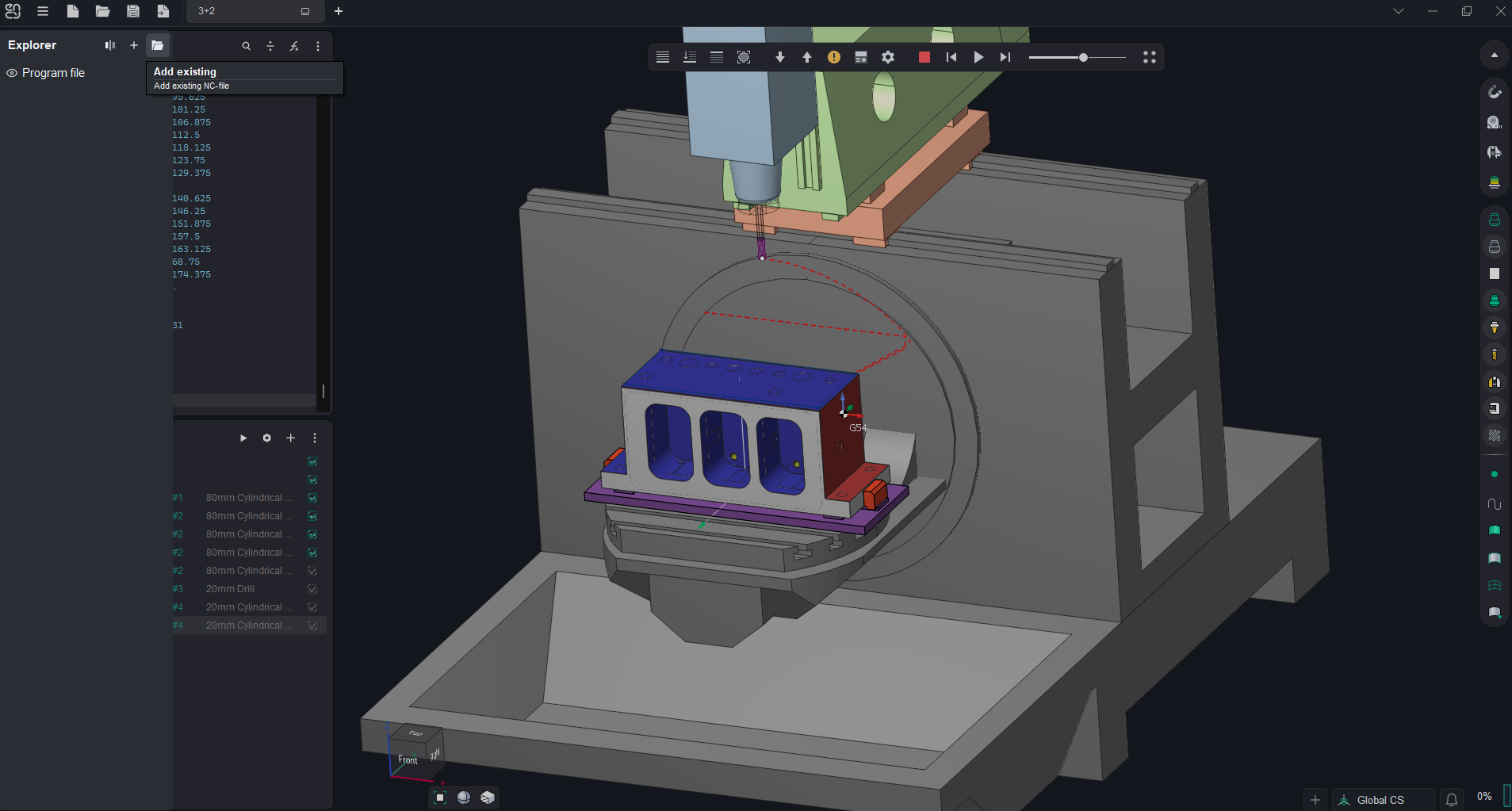Click the notification bell icon
The height and width of the screenshot is (811, 1512).
(x=1451, y=800)
